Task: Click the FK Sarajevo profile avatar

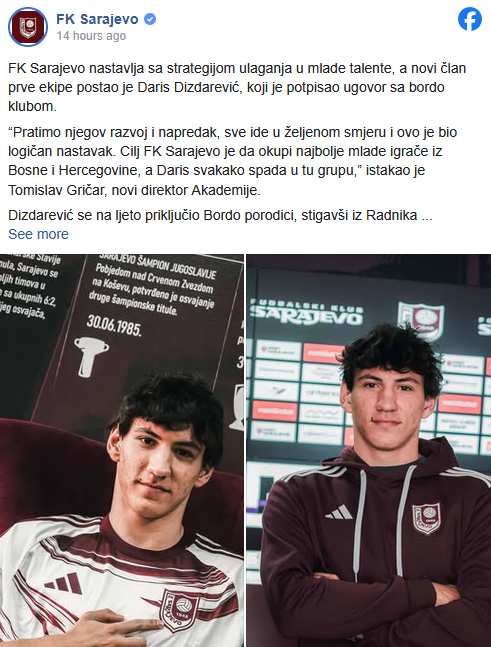Action: [28, 27]
